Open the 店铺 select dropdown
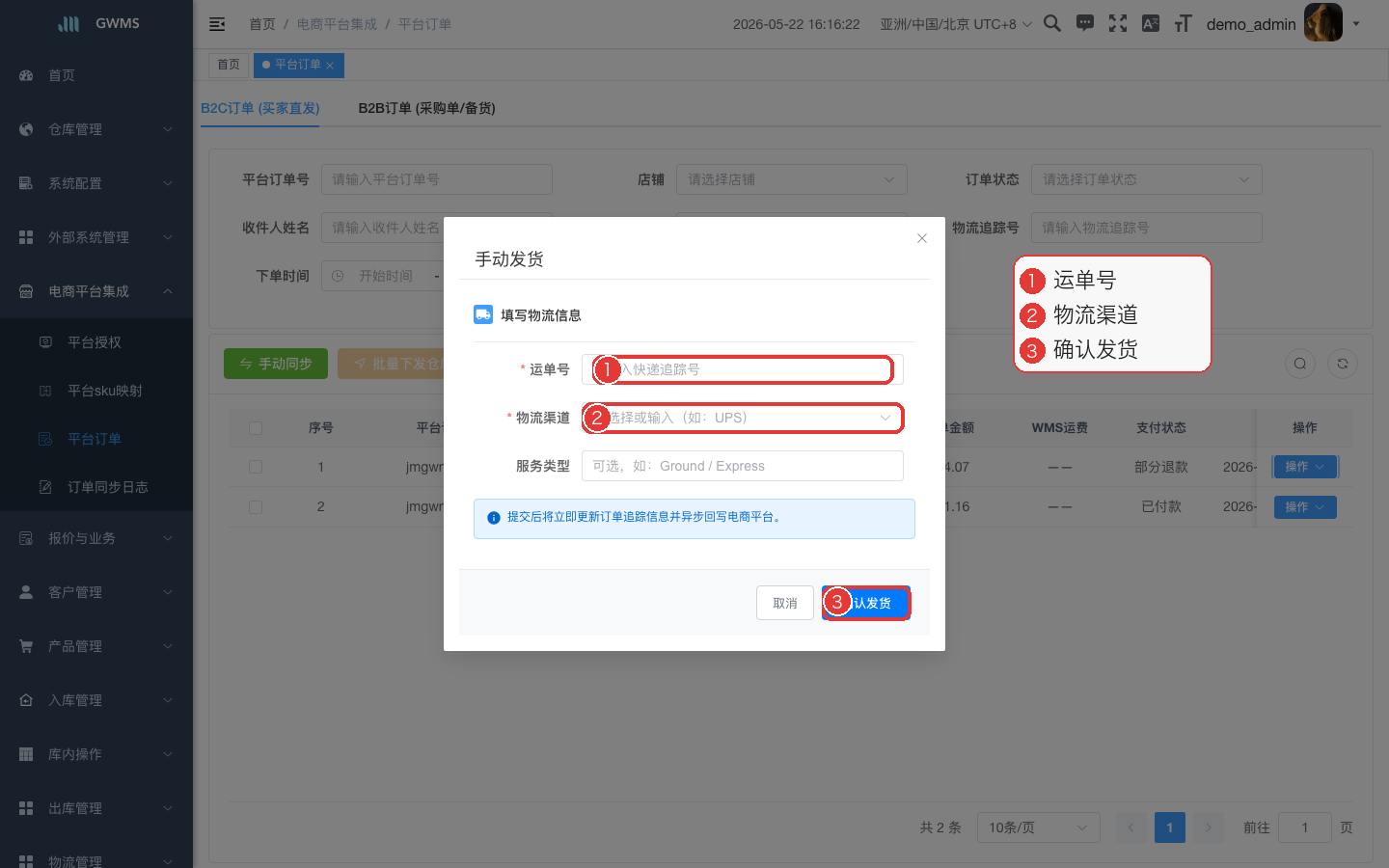Screen dimensions: 1389x868 coord(792,179)
